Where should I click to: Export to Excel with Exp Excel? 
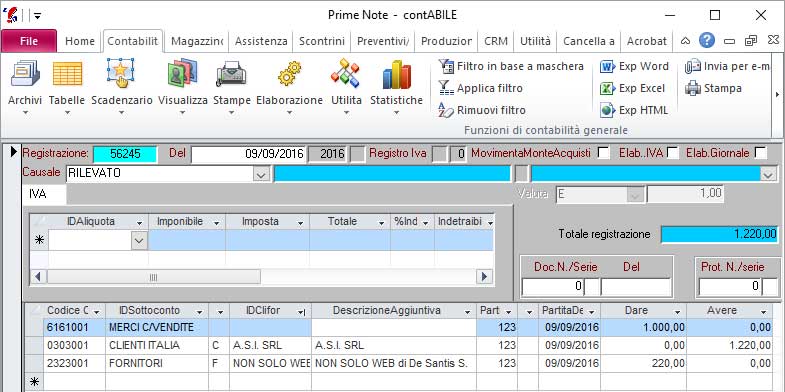[633, 88]
